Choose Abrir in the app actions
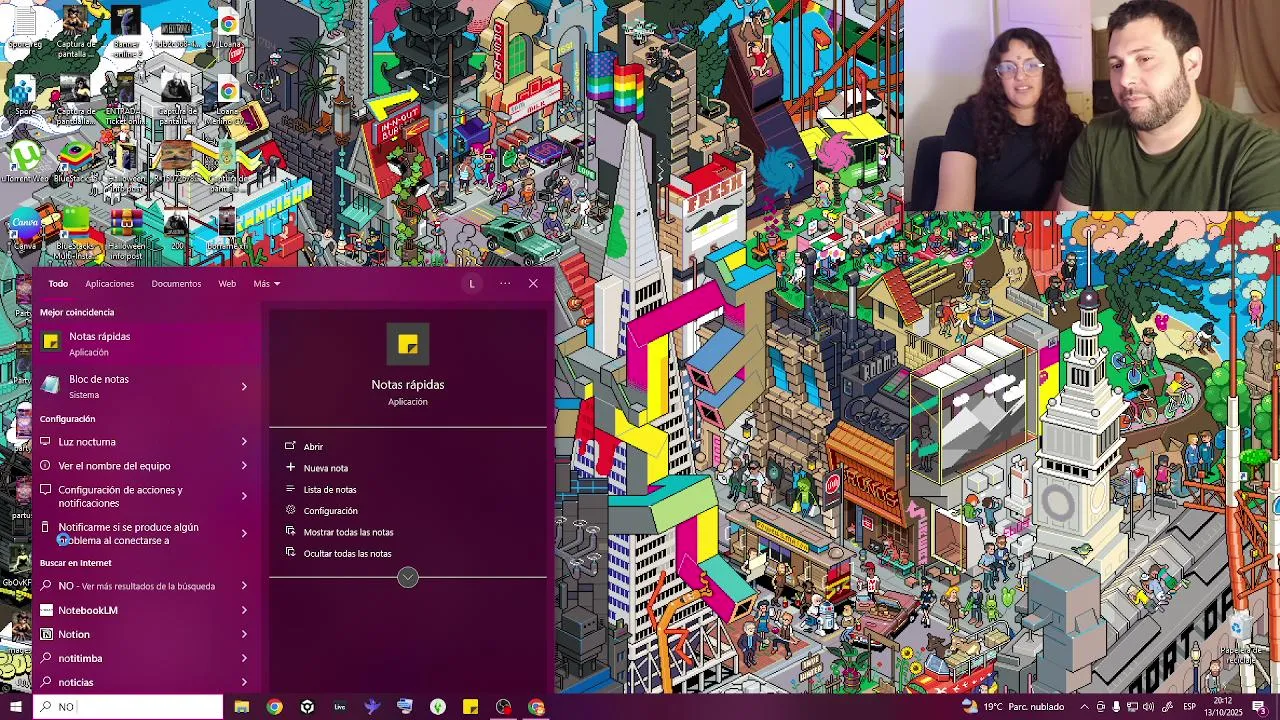 pos(313,447)
